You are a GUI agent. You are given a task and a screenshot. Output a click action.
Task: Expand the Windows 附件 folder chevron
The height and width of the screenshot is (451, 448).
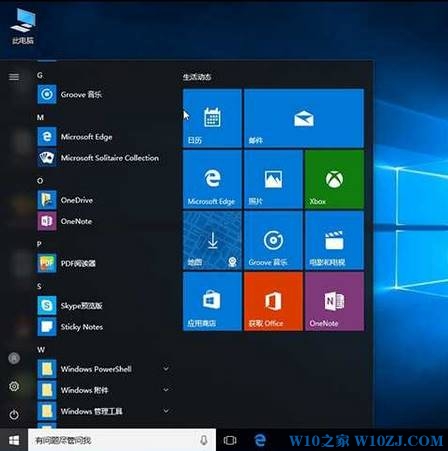coord(166,390)
